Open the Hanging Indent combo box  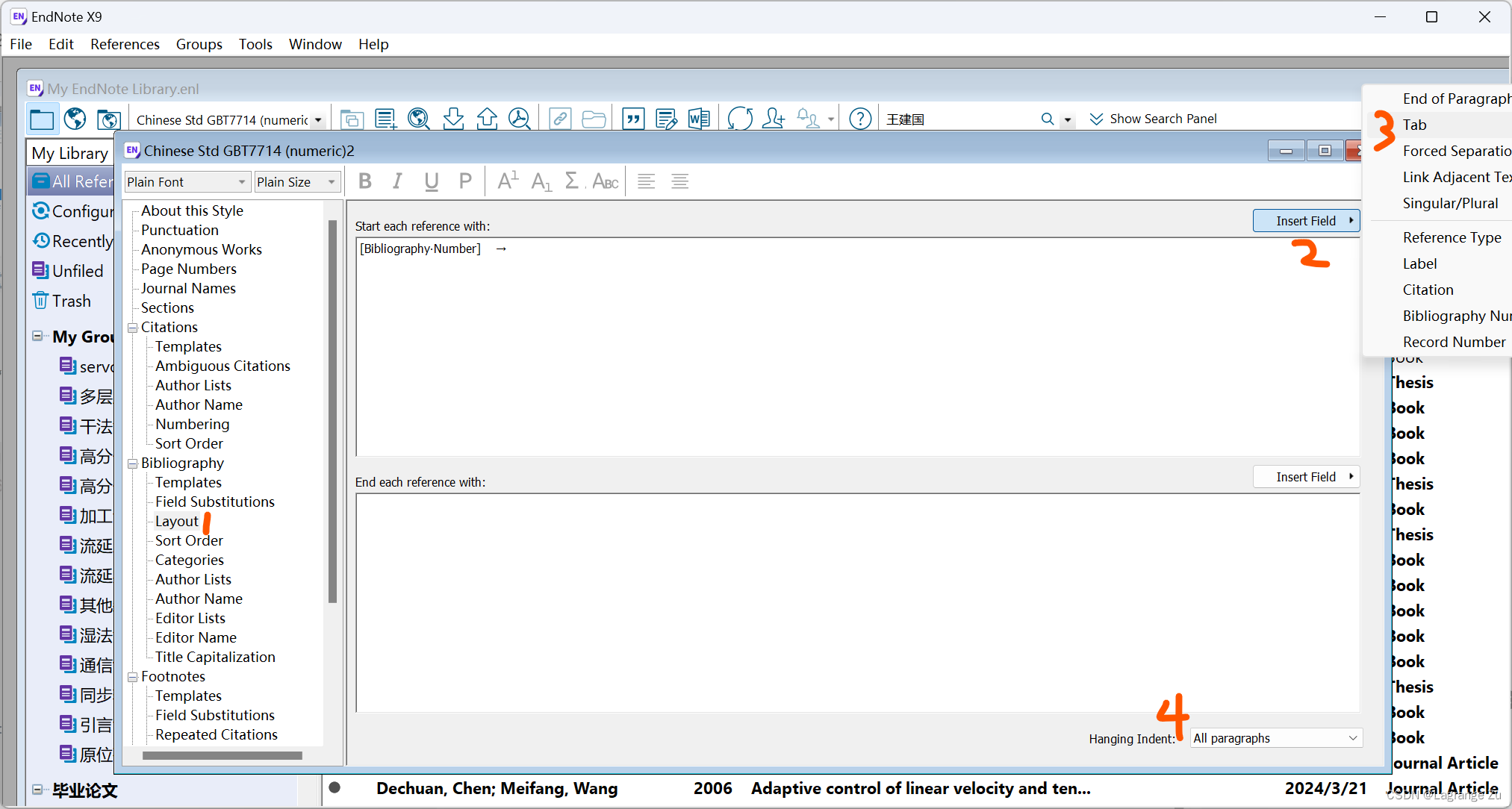(x=1275, y=738)
